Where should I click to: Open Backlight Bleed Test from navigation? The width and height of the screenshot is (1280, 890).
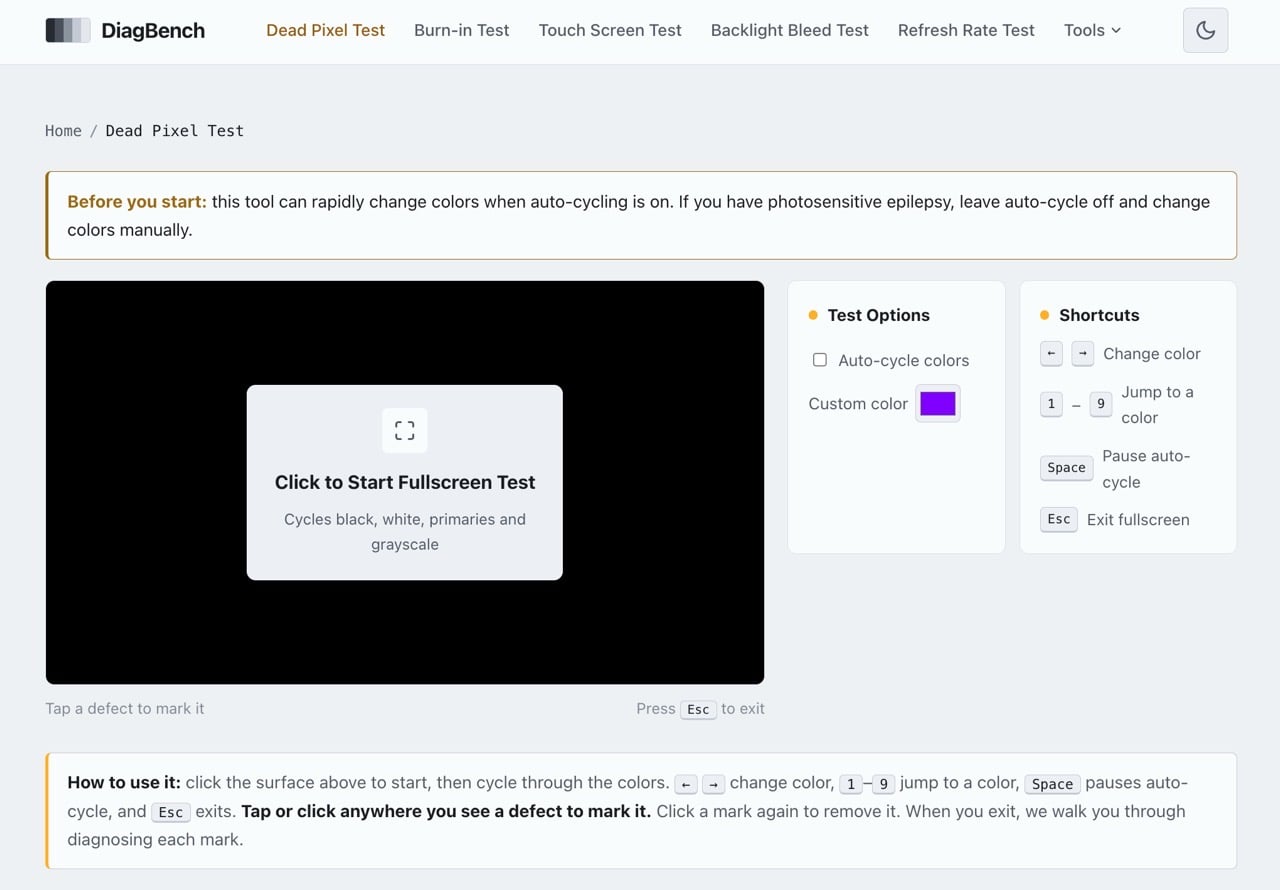click(790, 30)
